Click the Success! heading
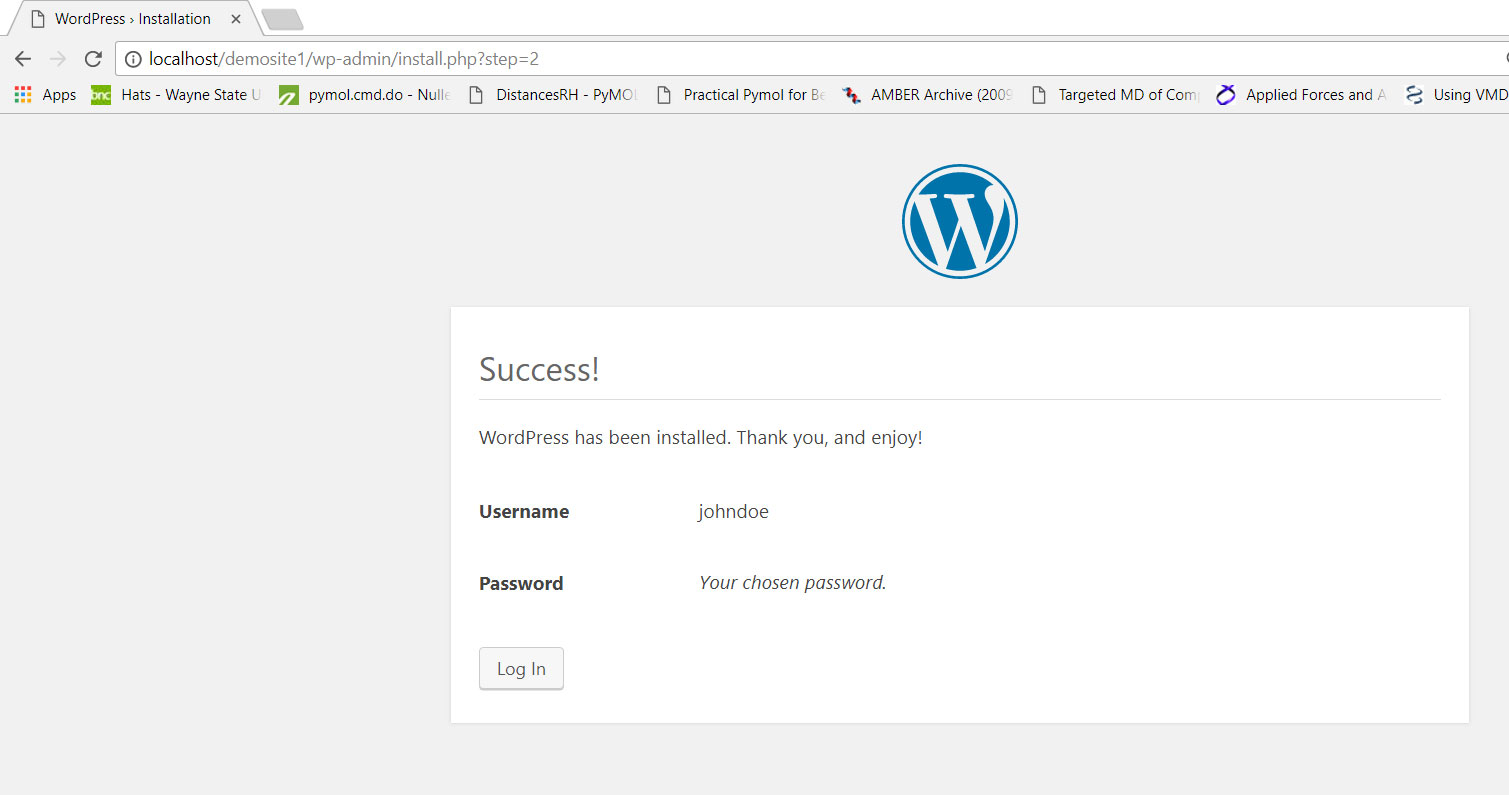The height and width of the screenshot is (795, 1509). 539,369
